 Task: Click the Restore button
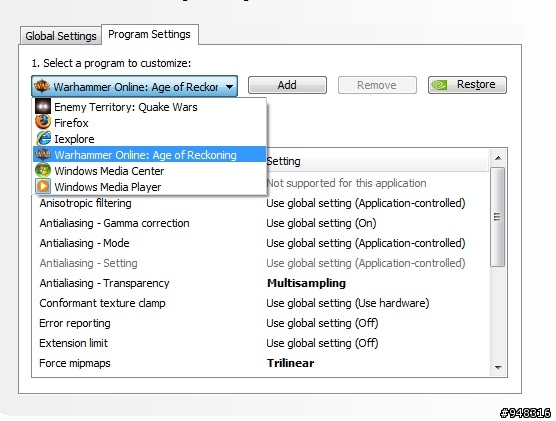[x=467, y=85]
